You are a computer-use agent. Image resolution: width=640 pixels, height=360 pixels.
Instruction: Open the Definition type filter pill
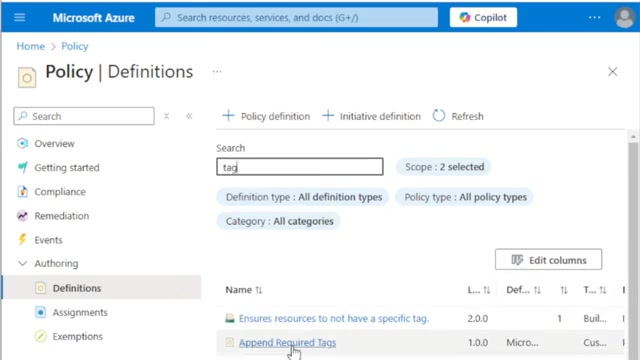pyautogui.click(x=303, y=197)
